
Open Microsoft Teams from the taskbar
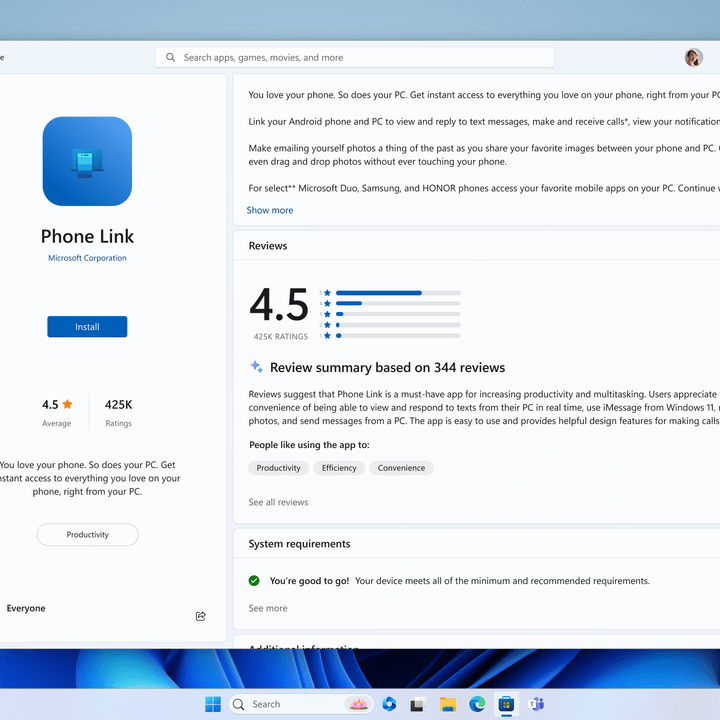tap(535, 704)
